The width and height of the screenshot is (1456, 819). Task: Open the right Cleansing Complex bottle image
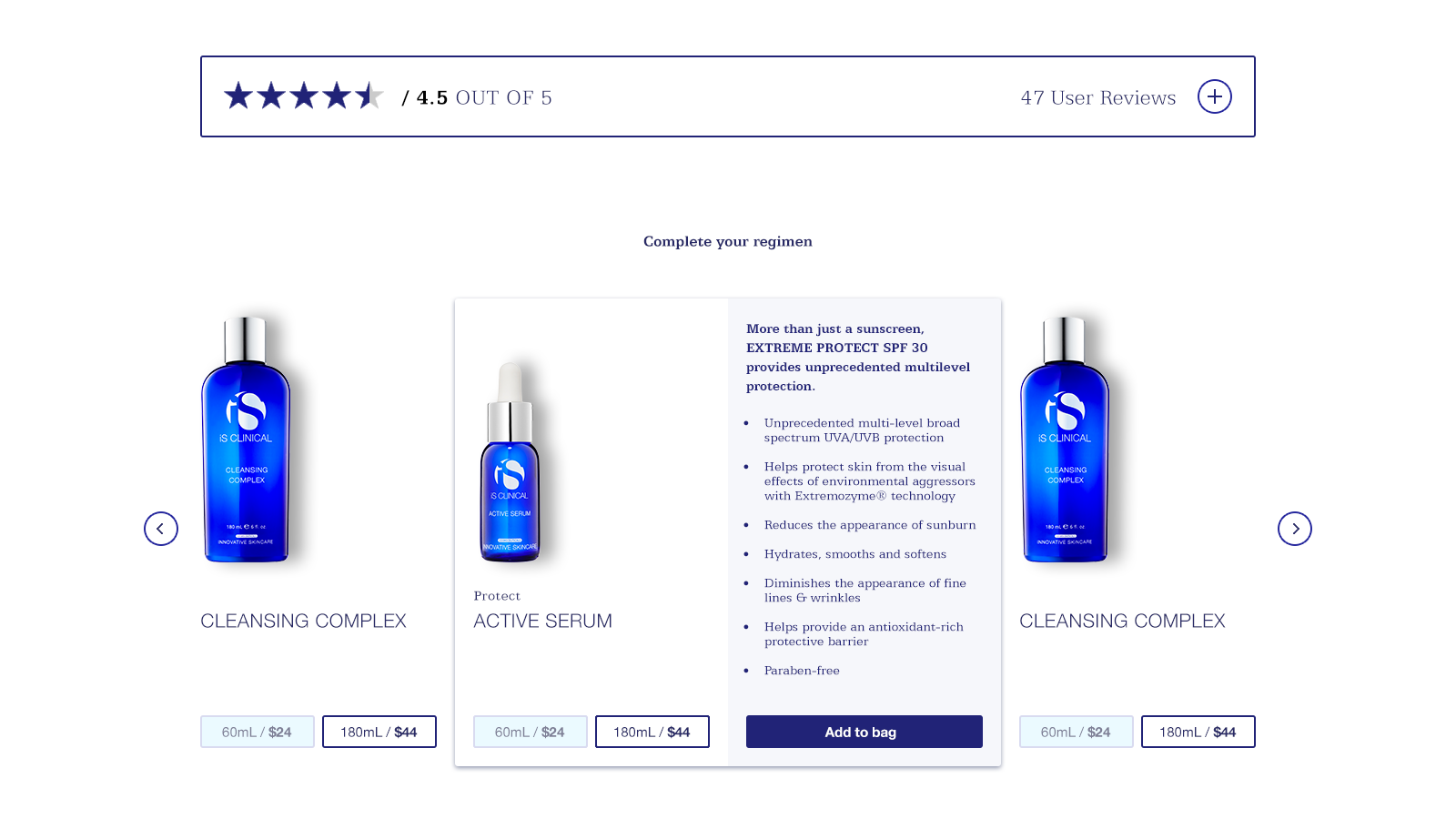coord(1065,440)
